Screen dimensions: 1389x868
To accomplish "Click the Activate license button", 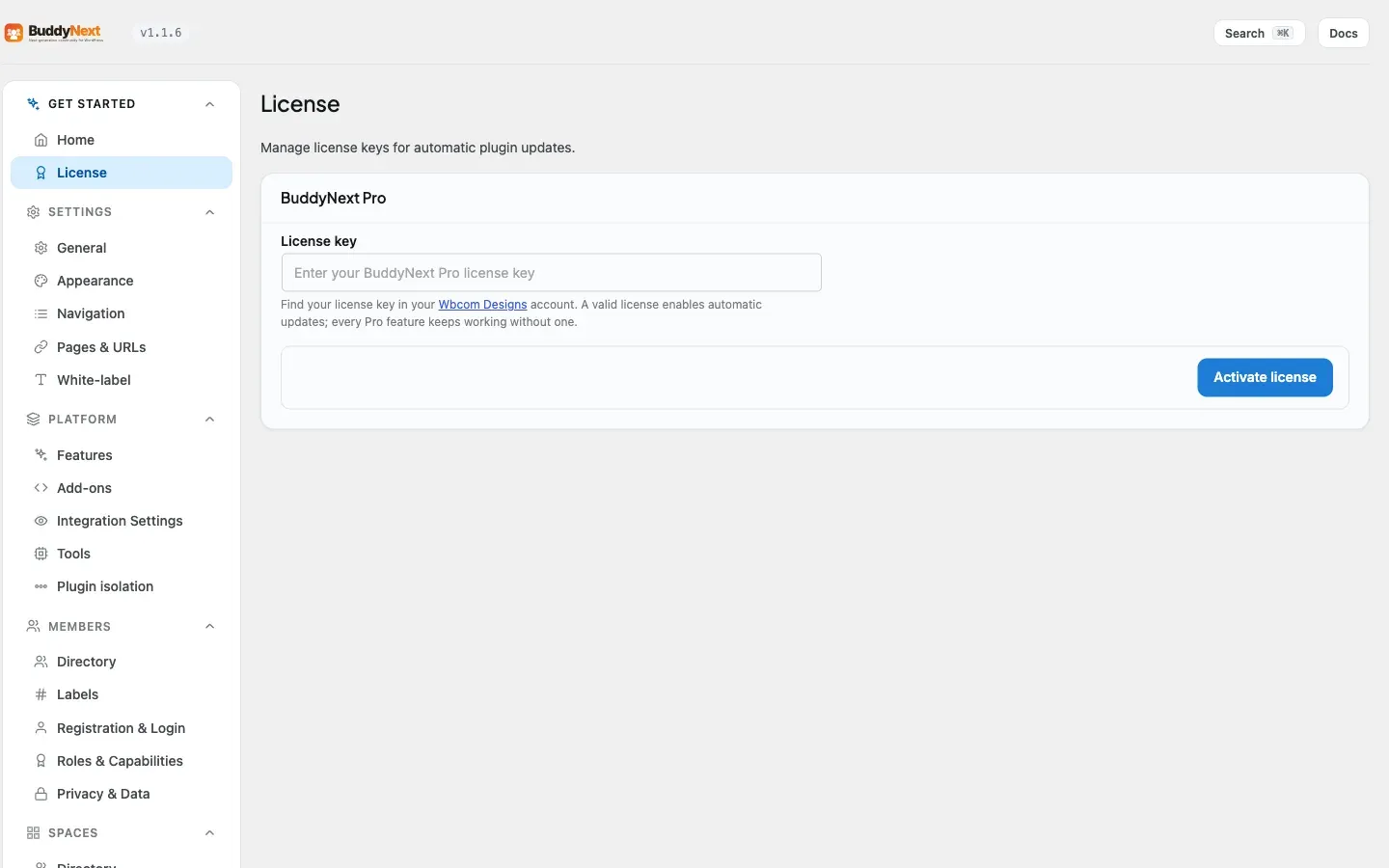I will (1265, 377).
